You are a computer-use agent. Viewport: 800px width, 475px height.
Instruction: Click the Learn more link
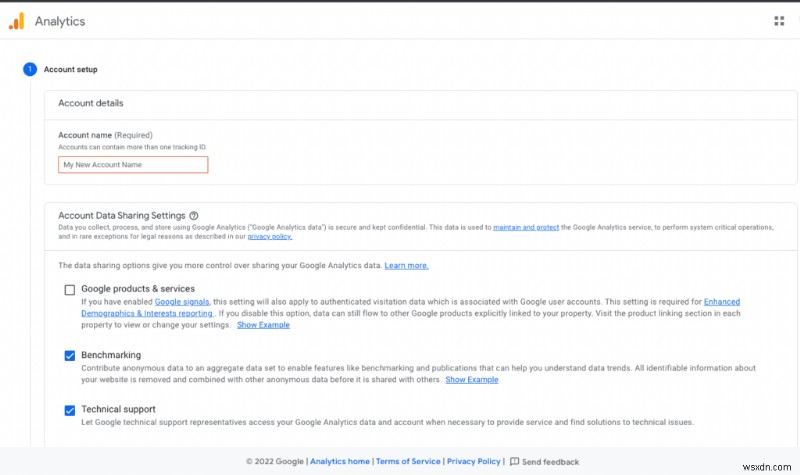(x=406, y=265)
